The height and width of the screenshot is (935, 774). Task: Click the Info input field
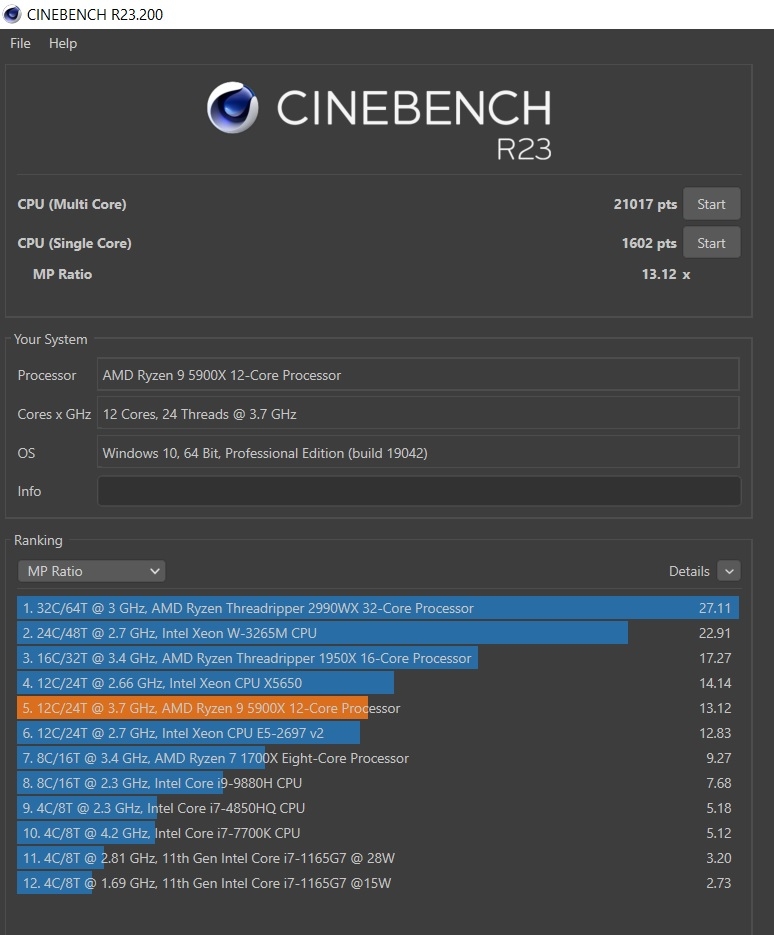coord(419,491)
